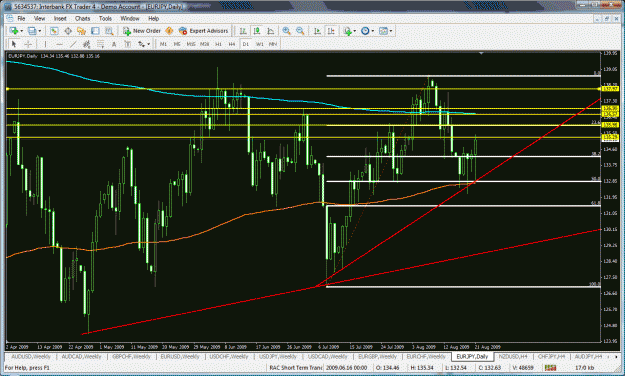Toggle chart Auto Scroll
This screenshot has height=376, width=625.
pyautogui.click(x=317, y=31)
